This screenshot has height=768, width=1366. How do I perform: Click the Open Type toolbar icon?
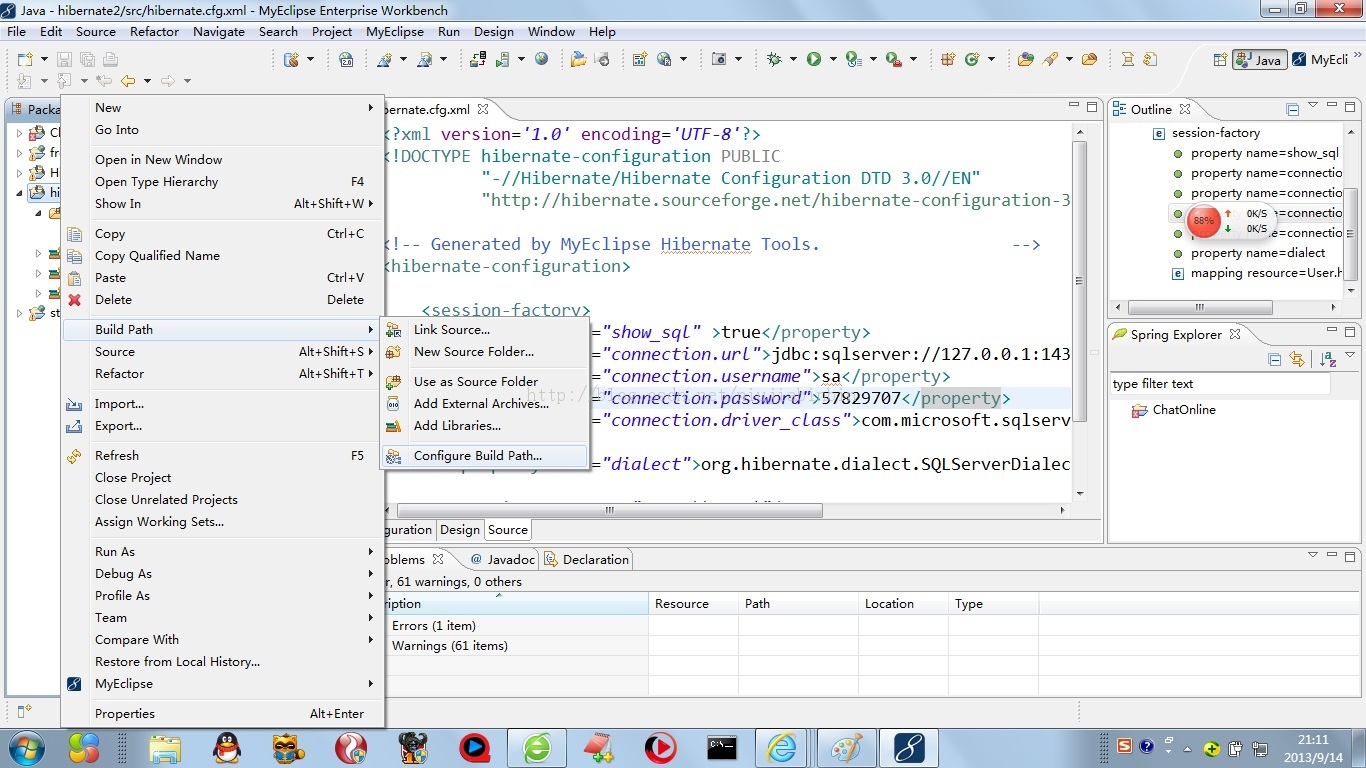pyautogui.click(x=1024, y=59)
